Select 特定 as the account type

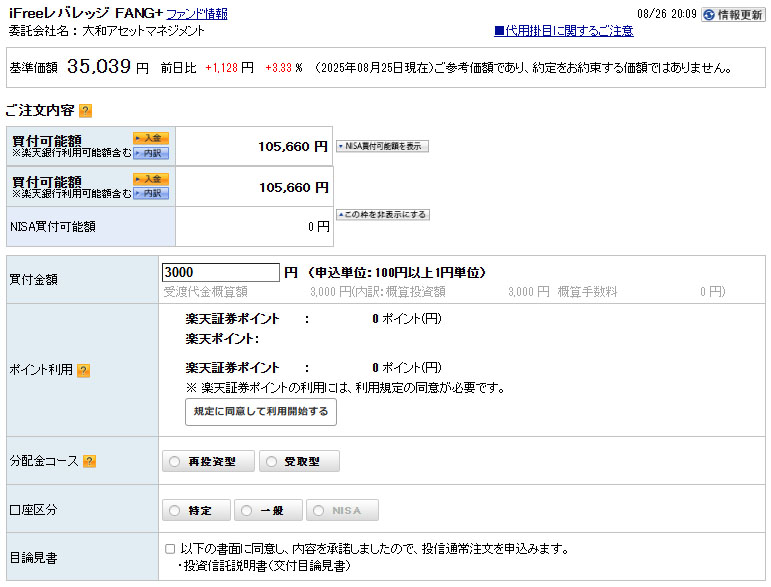[196, 510]
